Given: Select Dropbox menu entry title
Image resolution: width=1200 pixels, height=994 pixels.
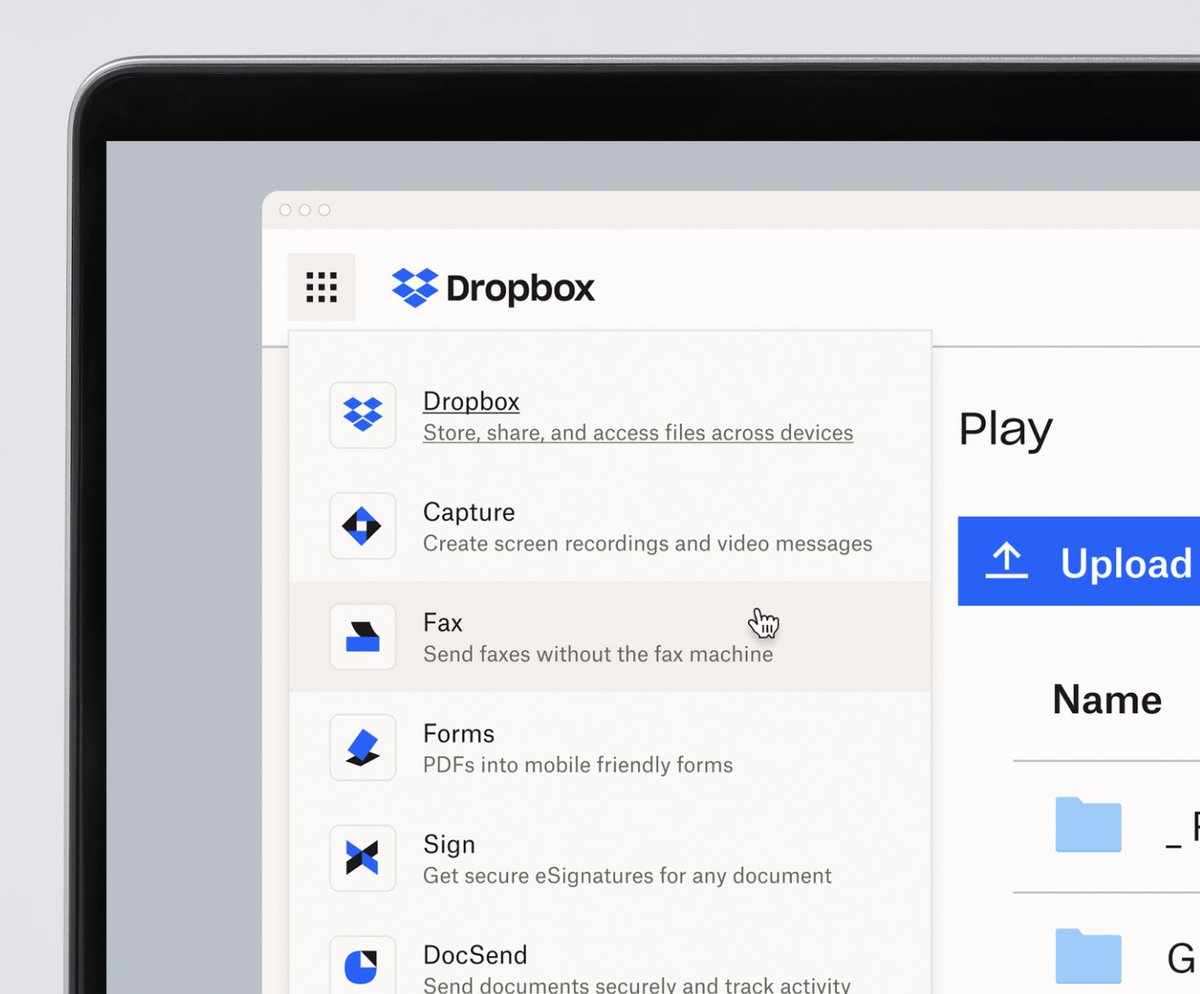Looking at the screenshot, I should [x=471, y=401].
